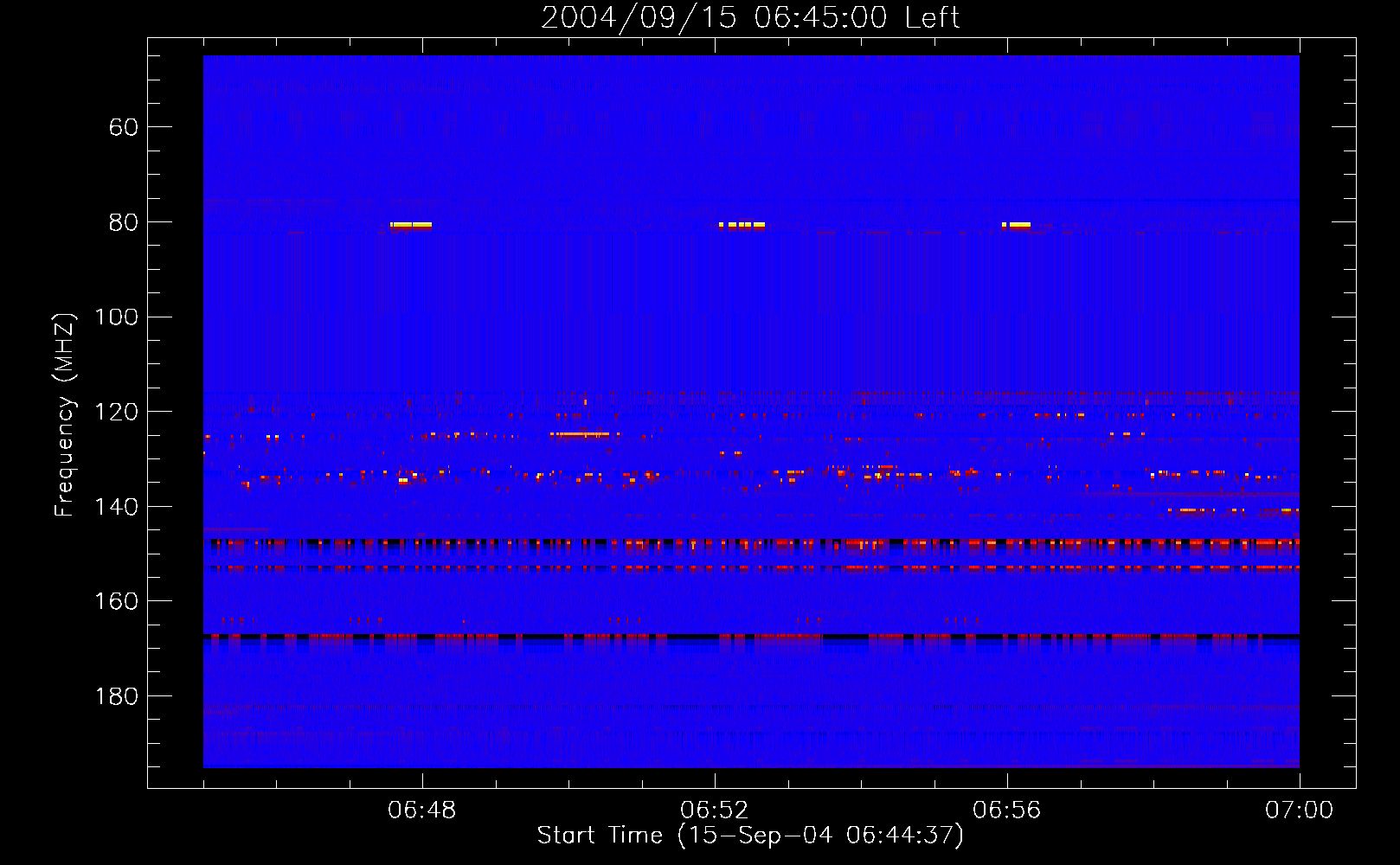Click the 60 frequency tick label
The width and height of the screenshot is (1400, 865).
124,127
